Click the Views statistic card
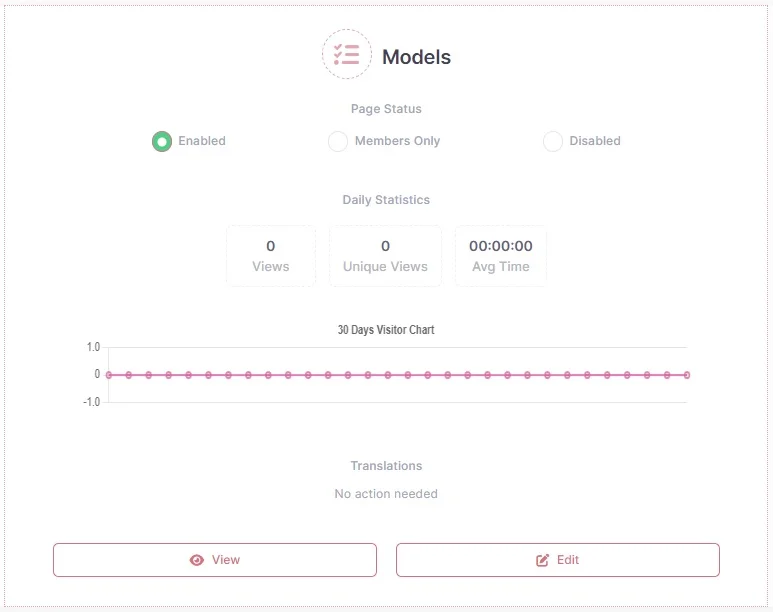Screen dimensions: 773x612 pyautogui.click(x=271, y=256)
